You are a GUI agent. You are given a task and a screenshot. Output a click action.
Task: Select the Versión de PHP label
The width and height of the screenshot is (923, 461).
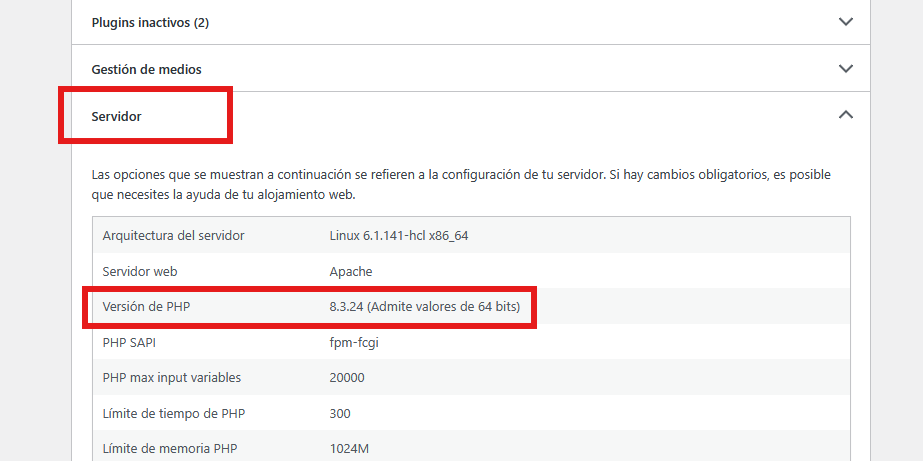[147, 306]
